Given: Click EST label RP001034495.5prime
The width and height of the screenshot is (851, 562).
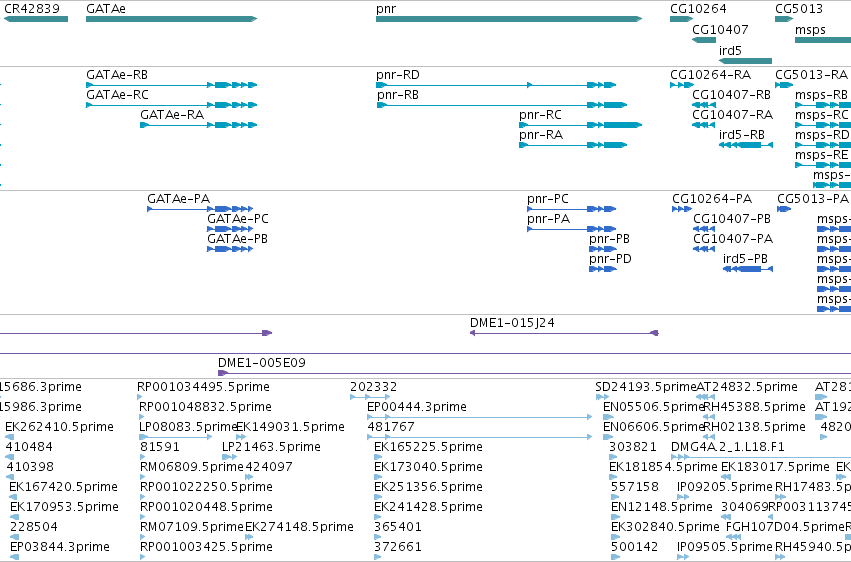Looking at the screenshot, I should [x=203, y=387].
